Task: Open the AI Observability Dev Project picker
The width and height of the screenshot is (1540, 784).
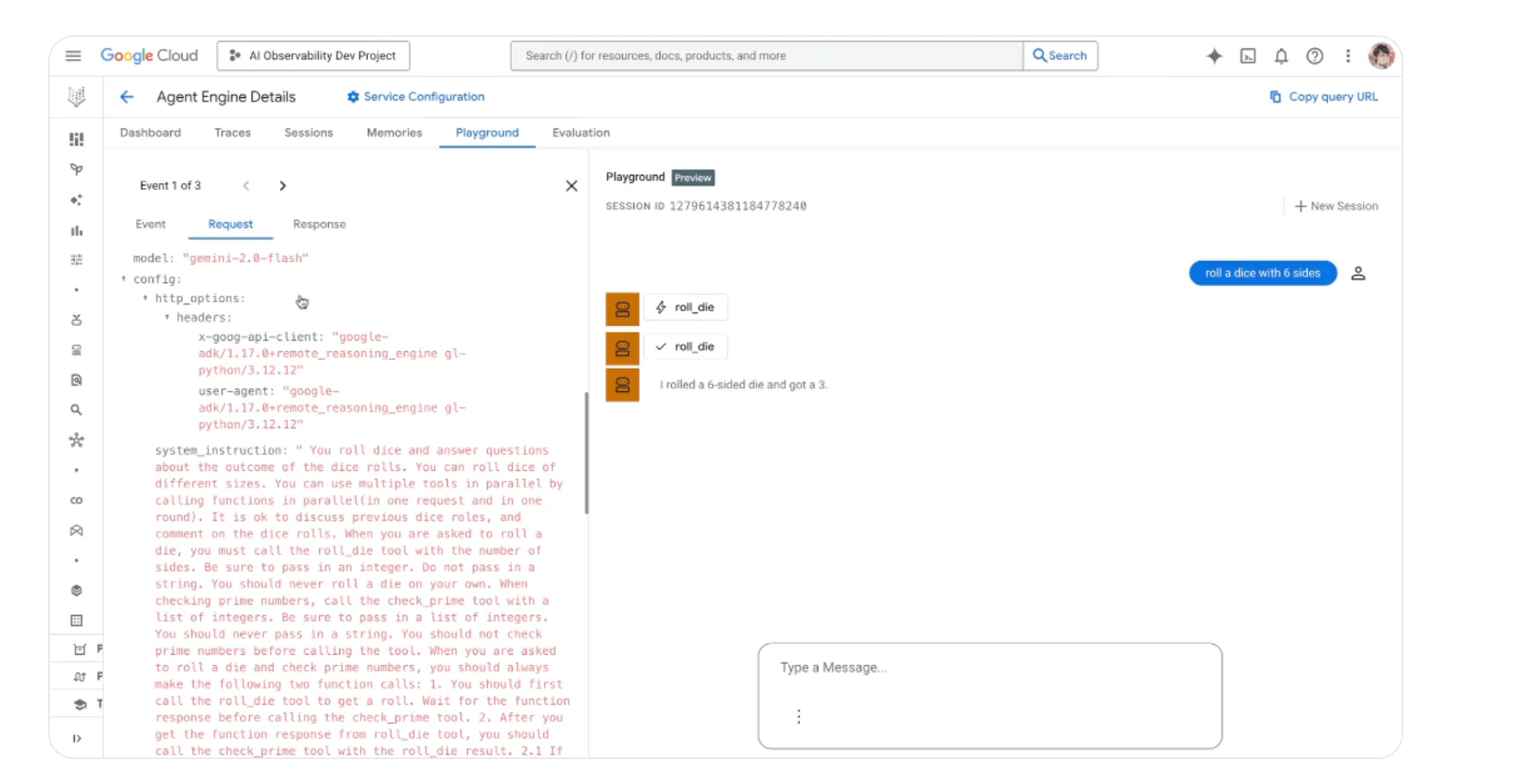Action: 313,55
